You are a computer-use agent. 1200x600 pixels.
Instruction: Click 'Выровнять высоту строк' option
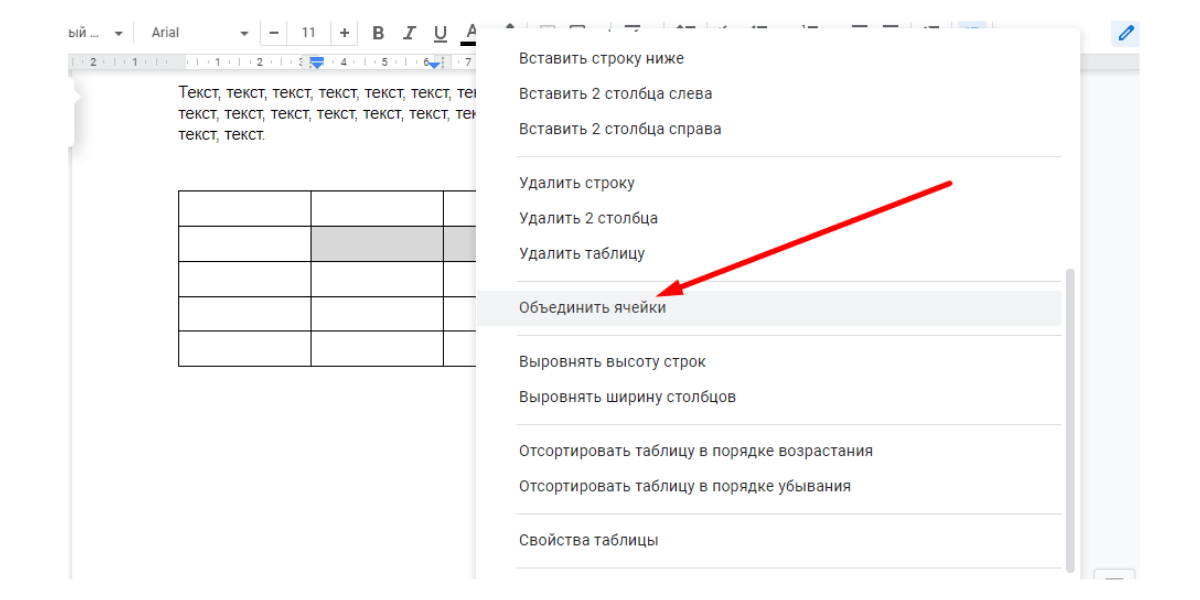[x=612, y=362]
